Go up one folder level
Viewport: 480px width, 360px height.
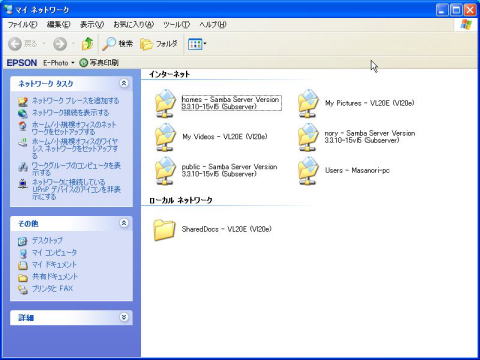pyautogui.click(x=87, y=44)
